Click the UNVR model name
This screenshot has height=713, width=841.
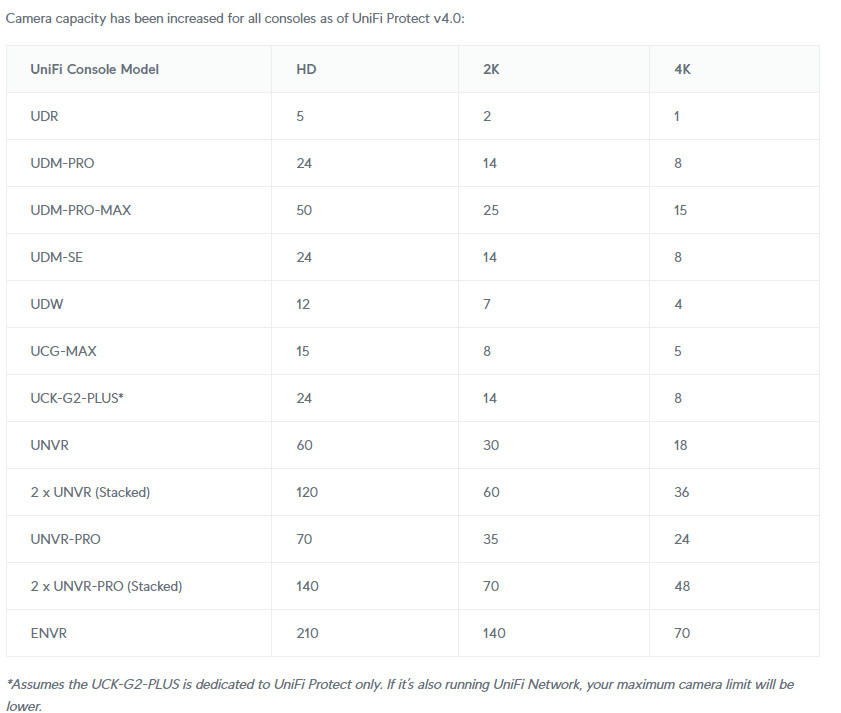[x=49, y=445]
